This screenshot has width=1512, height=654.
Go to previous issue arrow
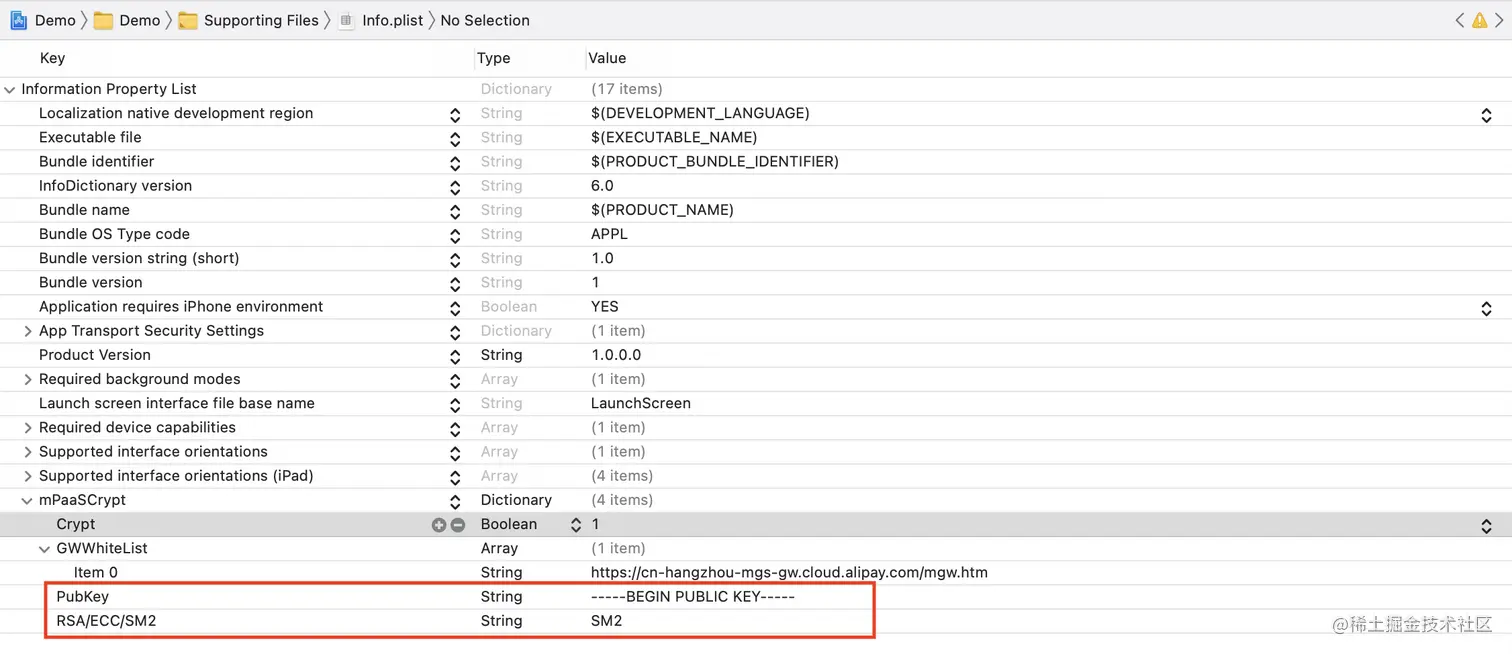1459,20
